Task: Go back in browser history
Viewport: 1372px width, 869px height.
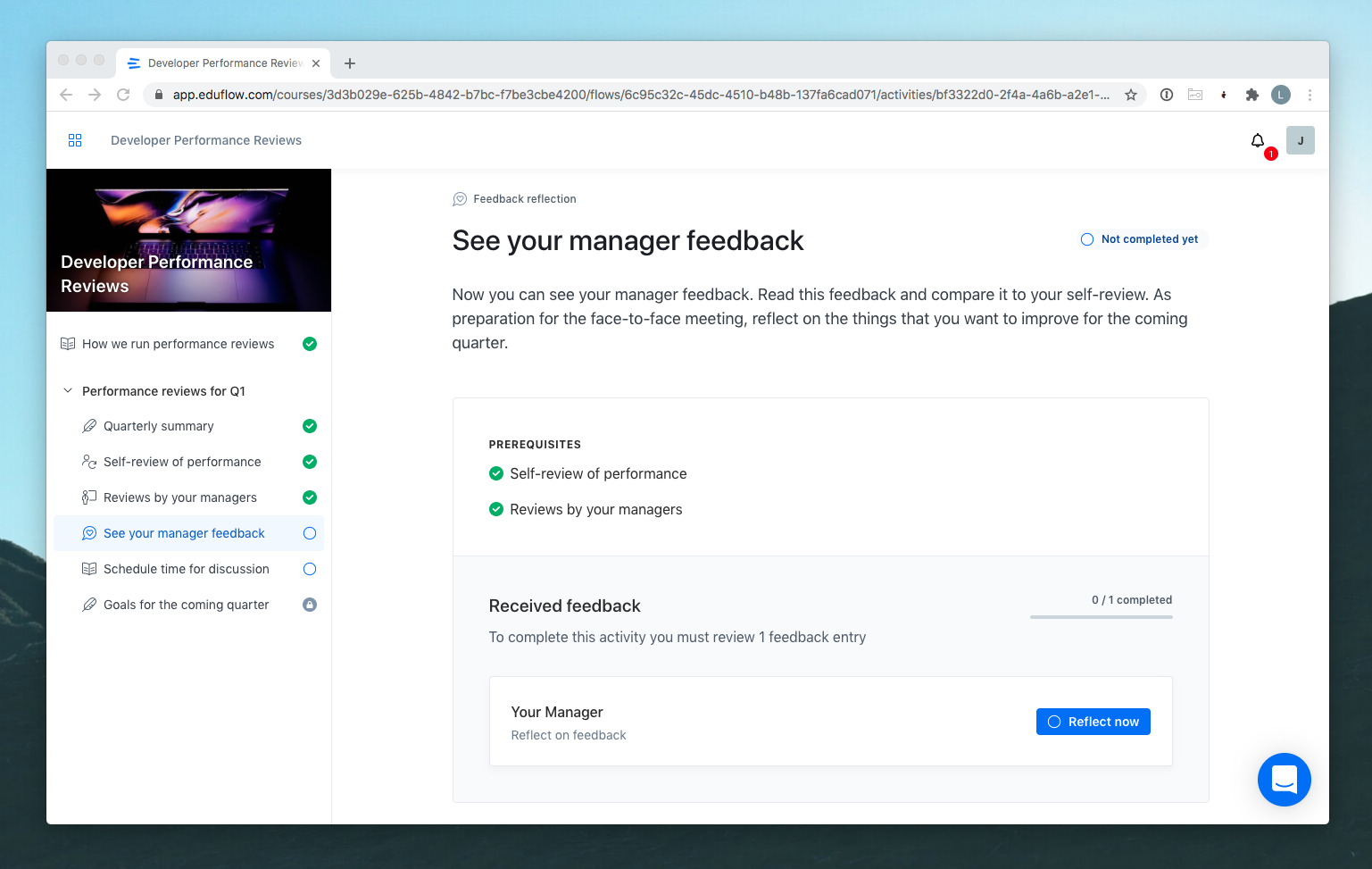Action: coord(66,95)
